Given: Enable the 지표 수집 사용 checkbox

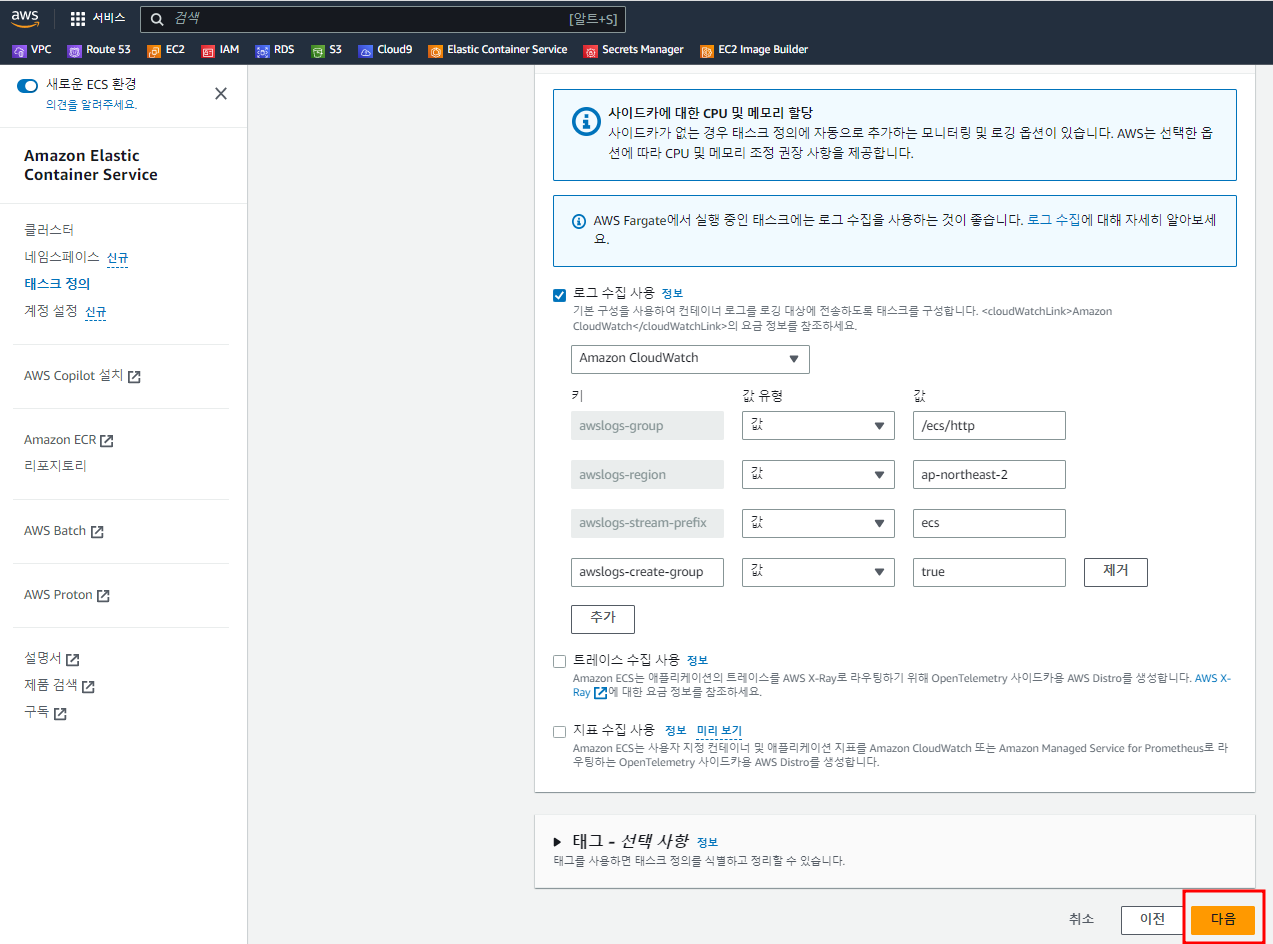Looking at the screenshot, I should coord(559,731).
